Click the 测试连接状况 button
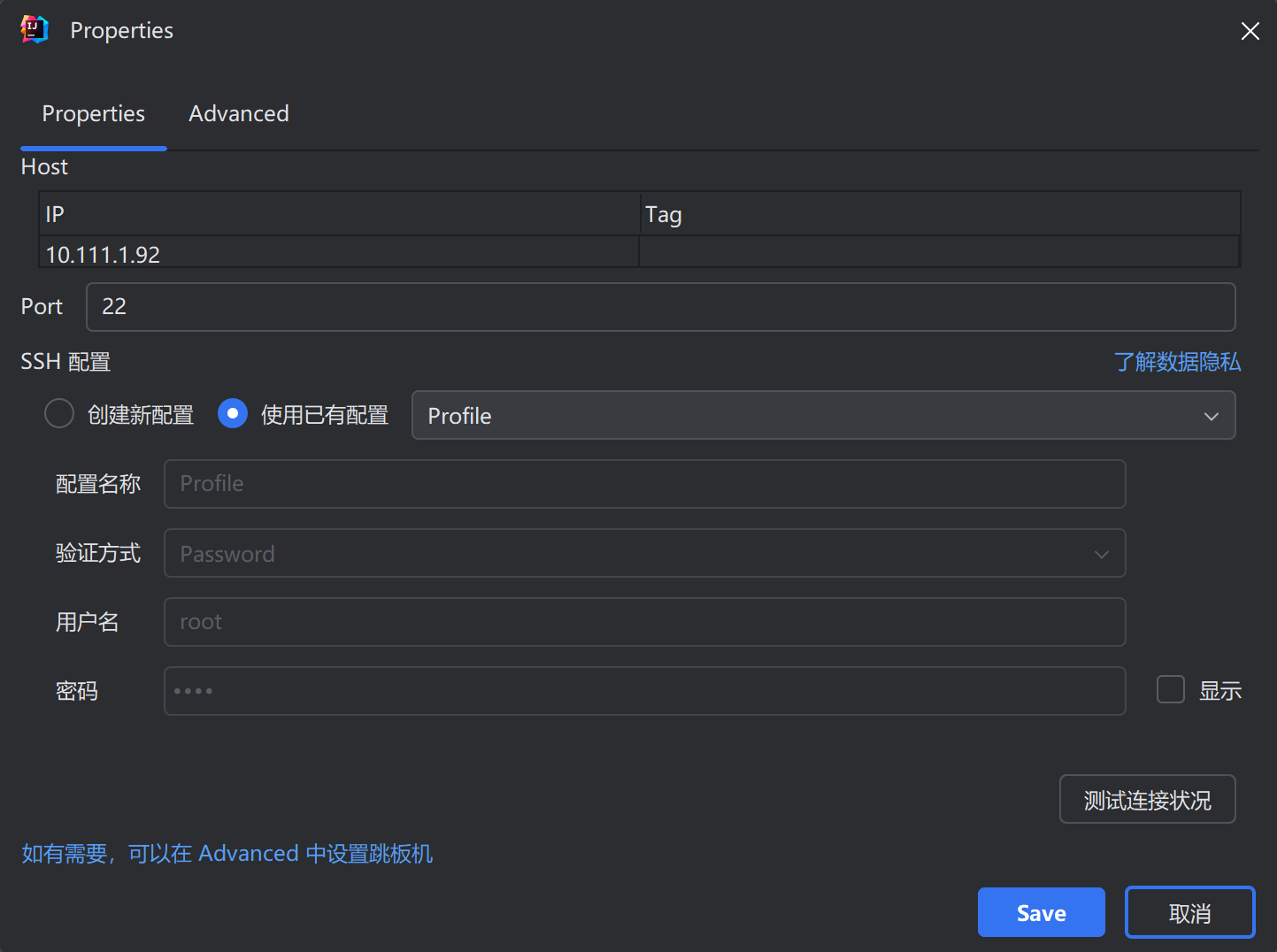 [1147, 800]
